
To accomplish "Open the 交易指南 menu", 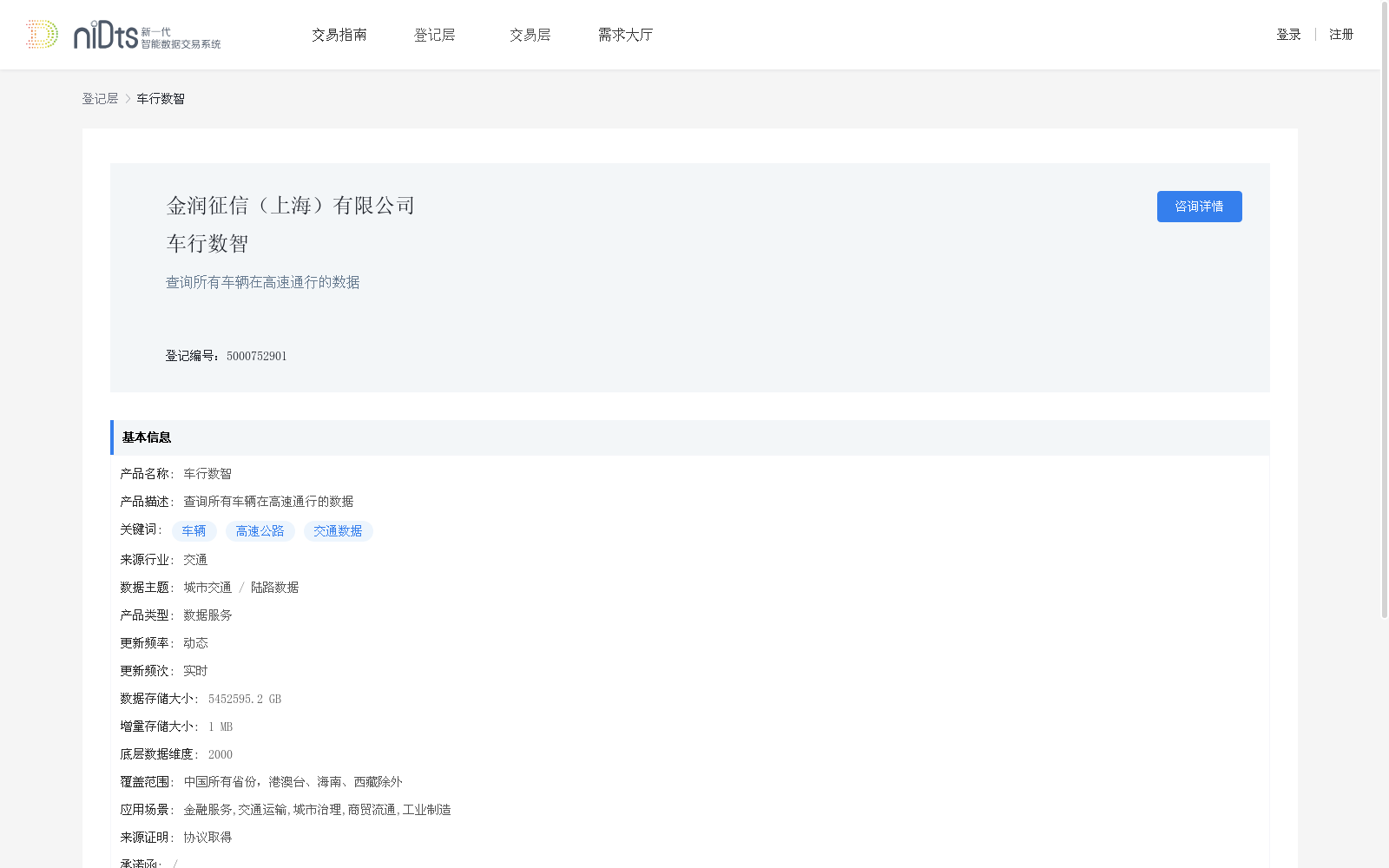I will (x=339, y=35).
